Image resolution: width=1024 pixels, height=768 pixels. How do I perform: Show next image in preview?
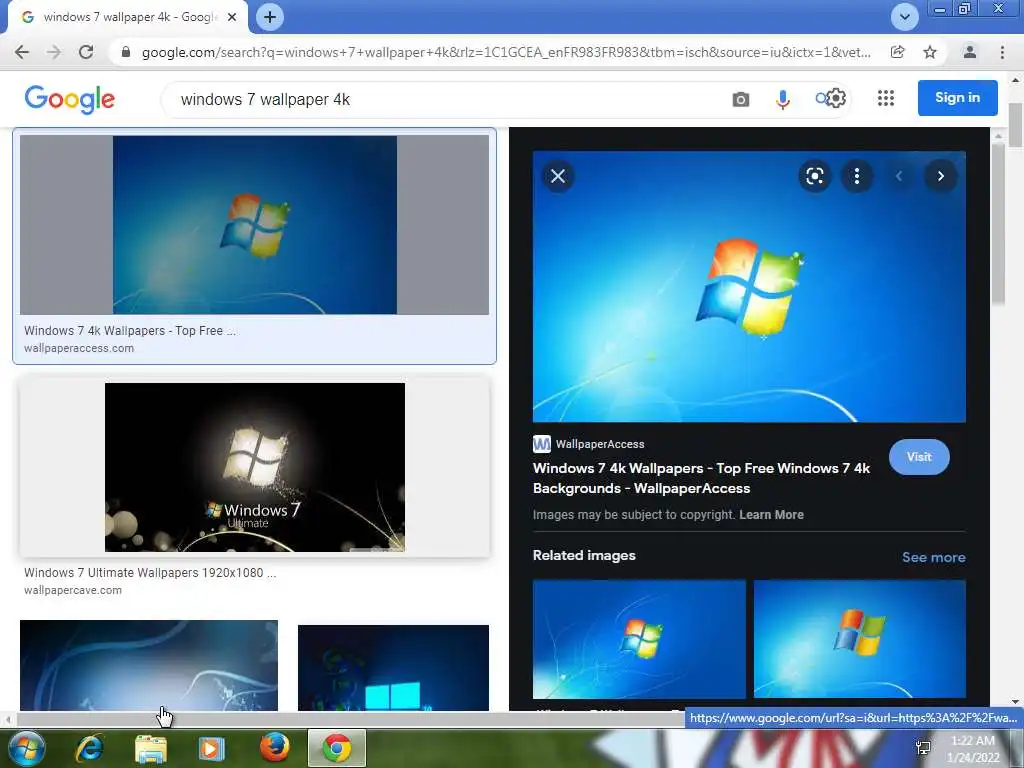click(x=940, y=176)
